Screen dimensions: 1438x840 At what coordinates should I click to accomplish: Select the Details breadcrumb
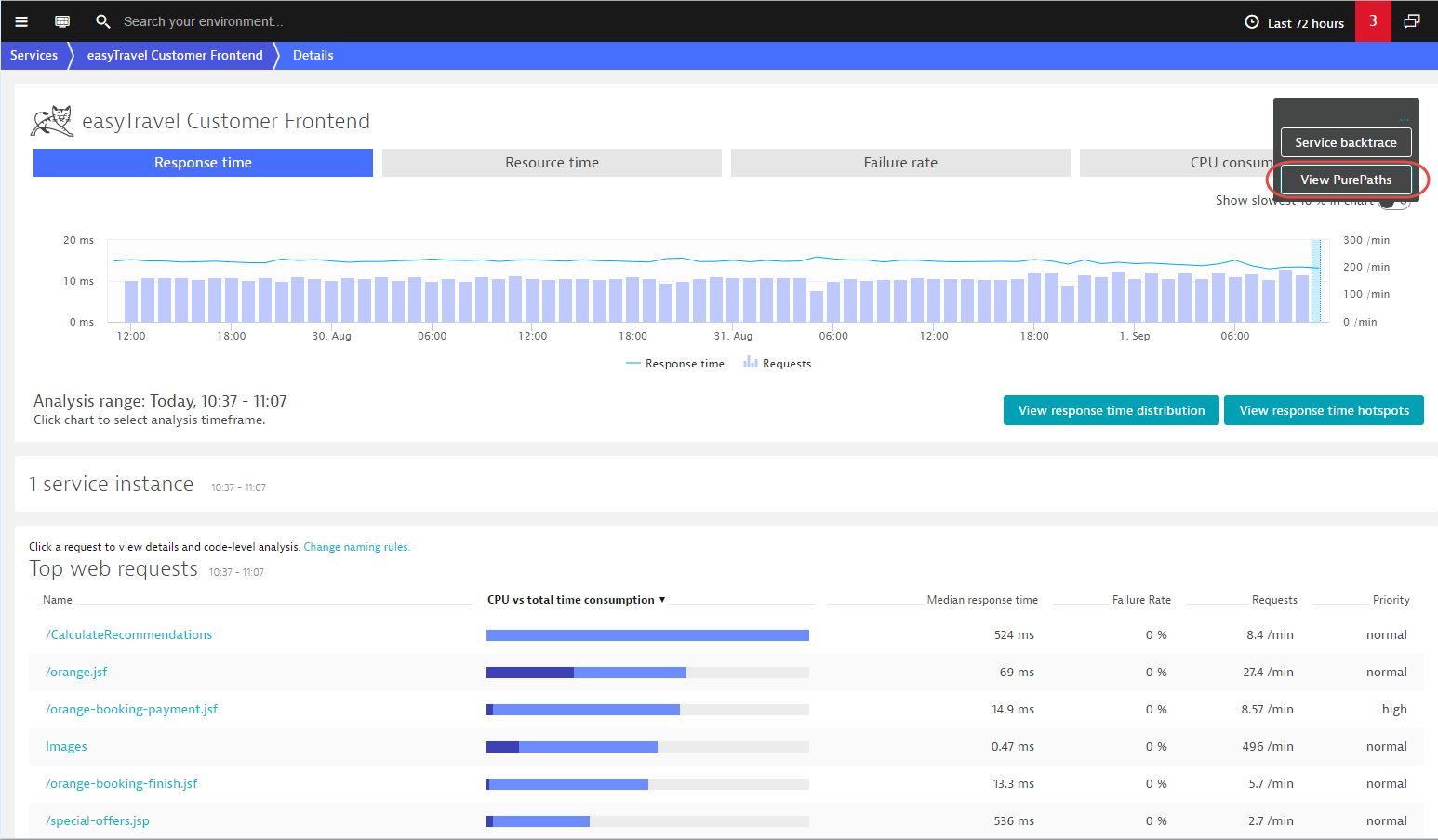pos(313,56)
